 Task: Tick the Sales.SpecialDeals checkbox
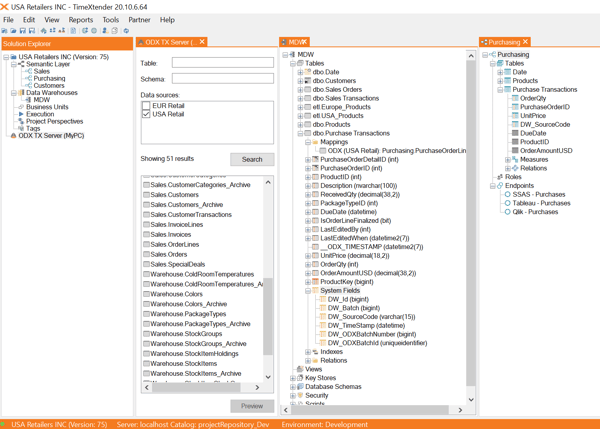click(146, 264)
